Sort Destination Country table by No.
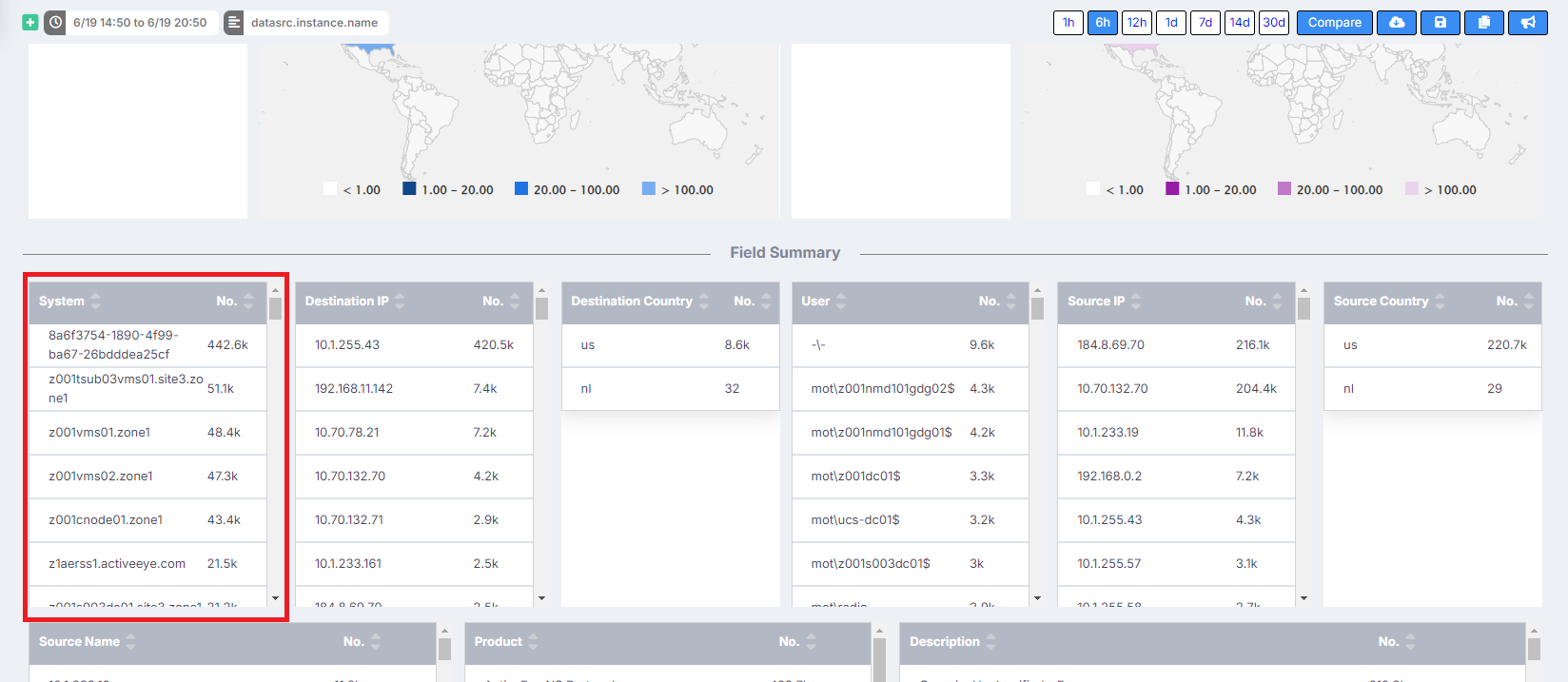The height and width of the screenshot is (682, 1568). tap(766, 301)
